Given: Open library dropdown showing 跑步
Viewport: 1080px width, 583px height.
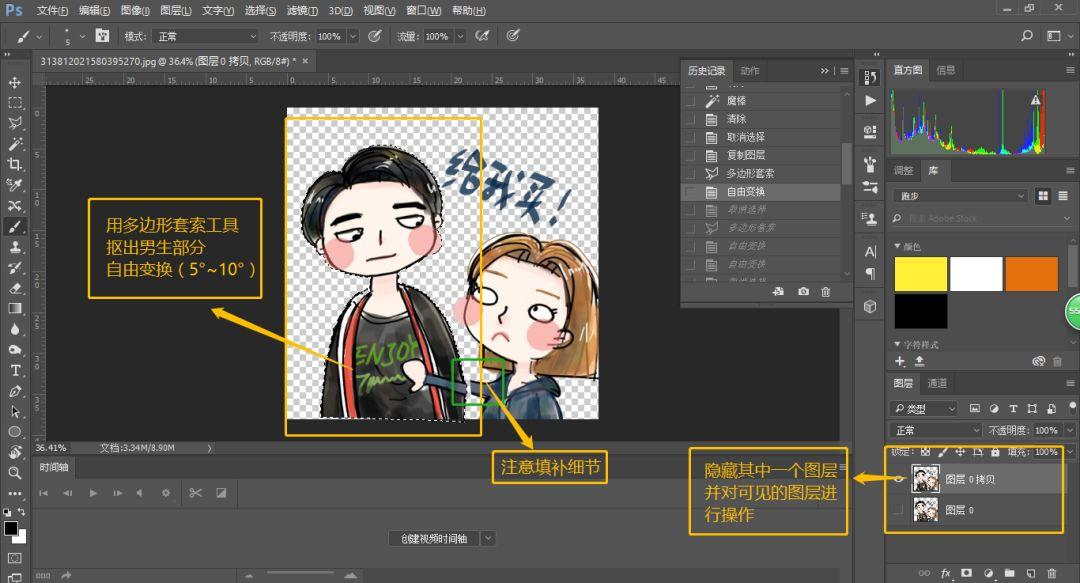Looking at the screenshot, I should [x=961, y=196].
